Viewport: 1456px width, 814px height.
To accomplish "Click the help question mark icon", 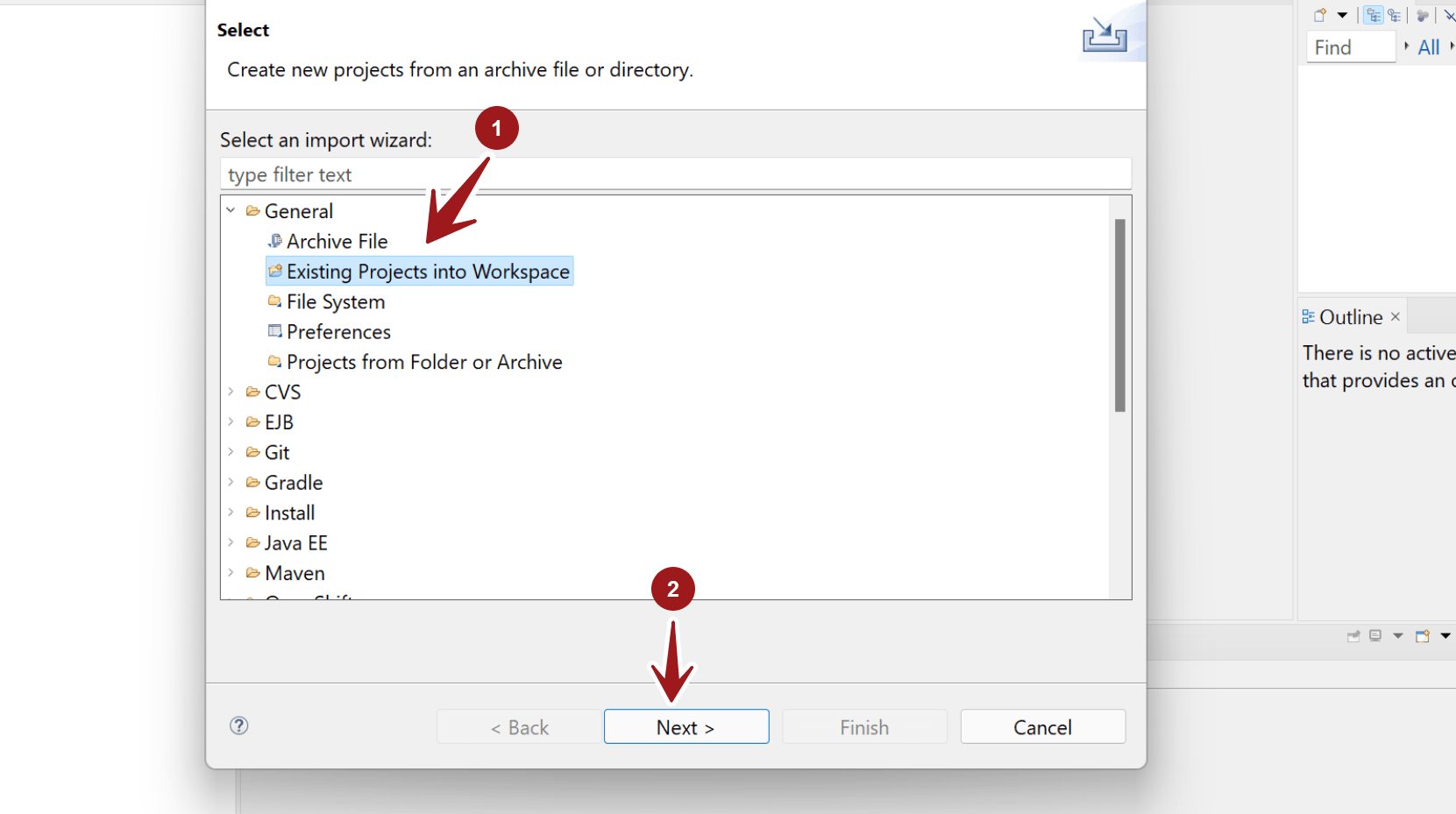I will tap(238, 726).
